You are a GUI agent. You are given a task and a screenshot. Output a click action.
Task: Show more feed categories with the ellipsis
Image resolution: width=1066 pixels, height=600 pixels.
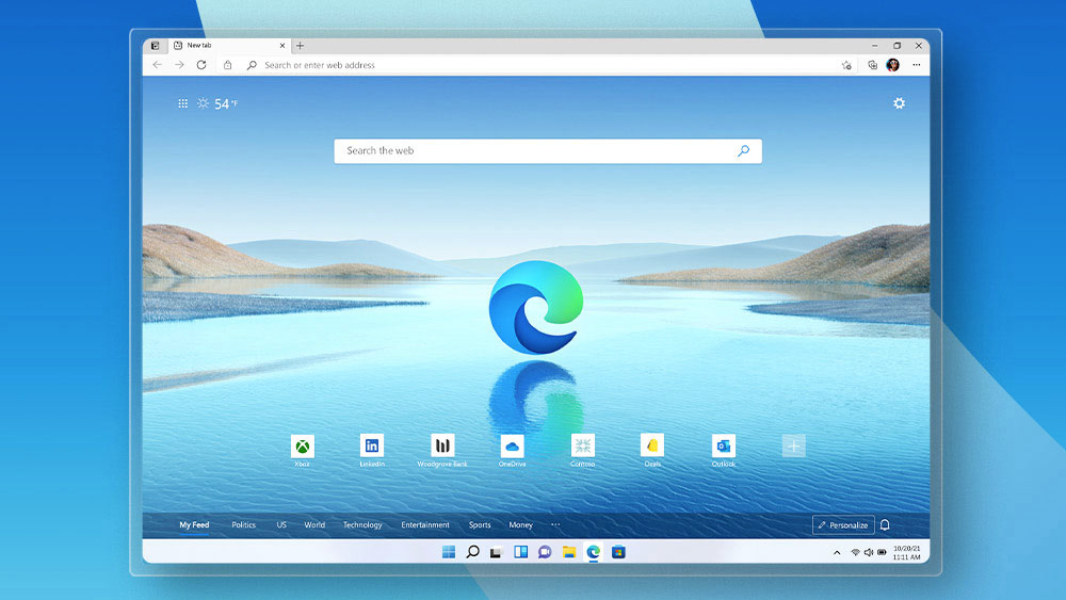click(555, 525)
